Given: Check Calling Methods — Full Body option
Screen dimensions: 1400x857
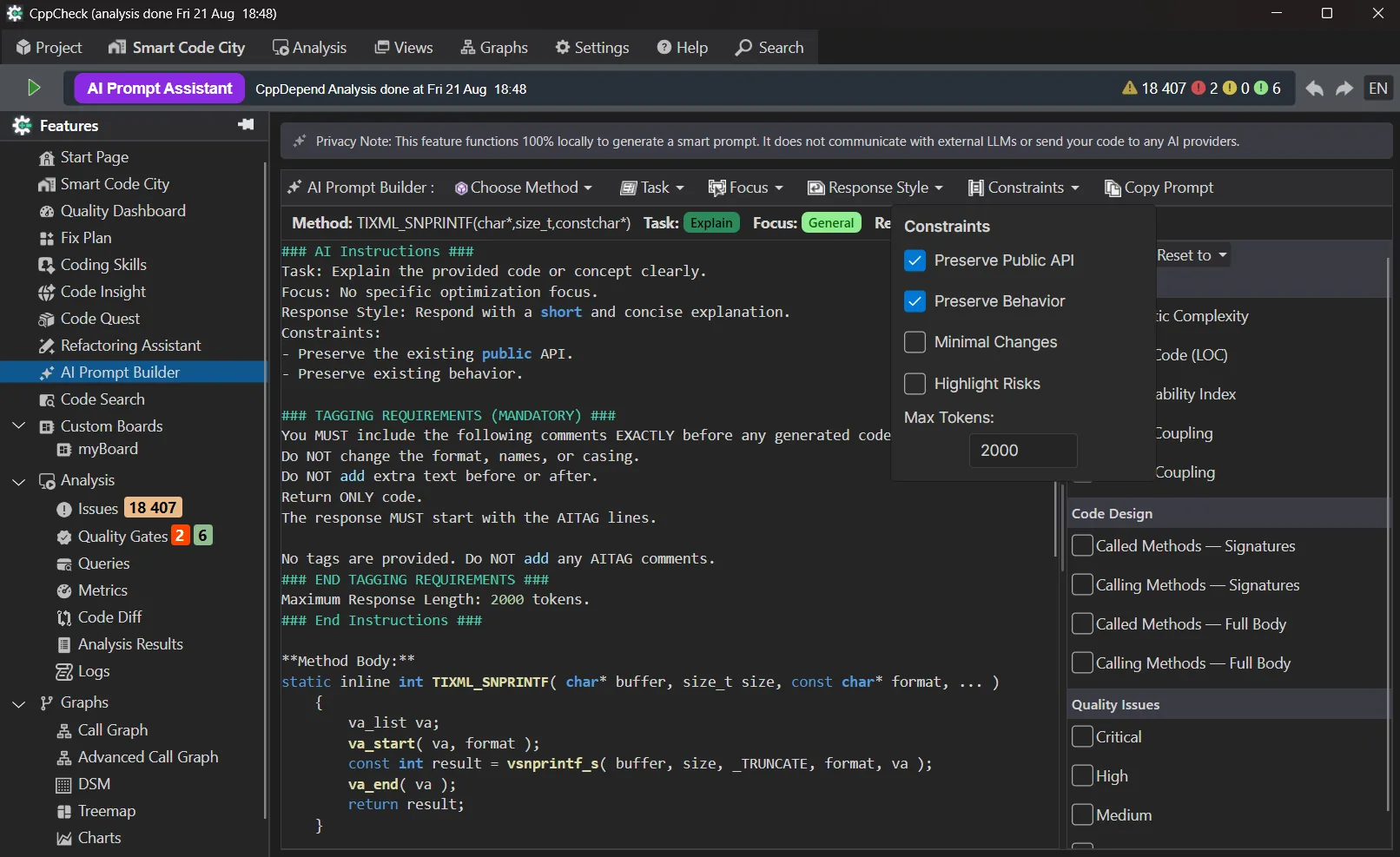Looking at the screenshot, I should (1082, 663).
